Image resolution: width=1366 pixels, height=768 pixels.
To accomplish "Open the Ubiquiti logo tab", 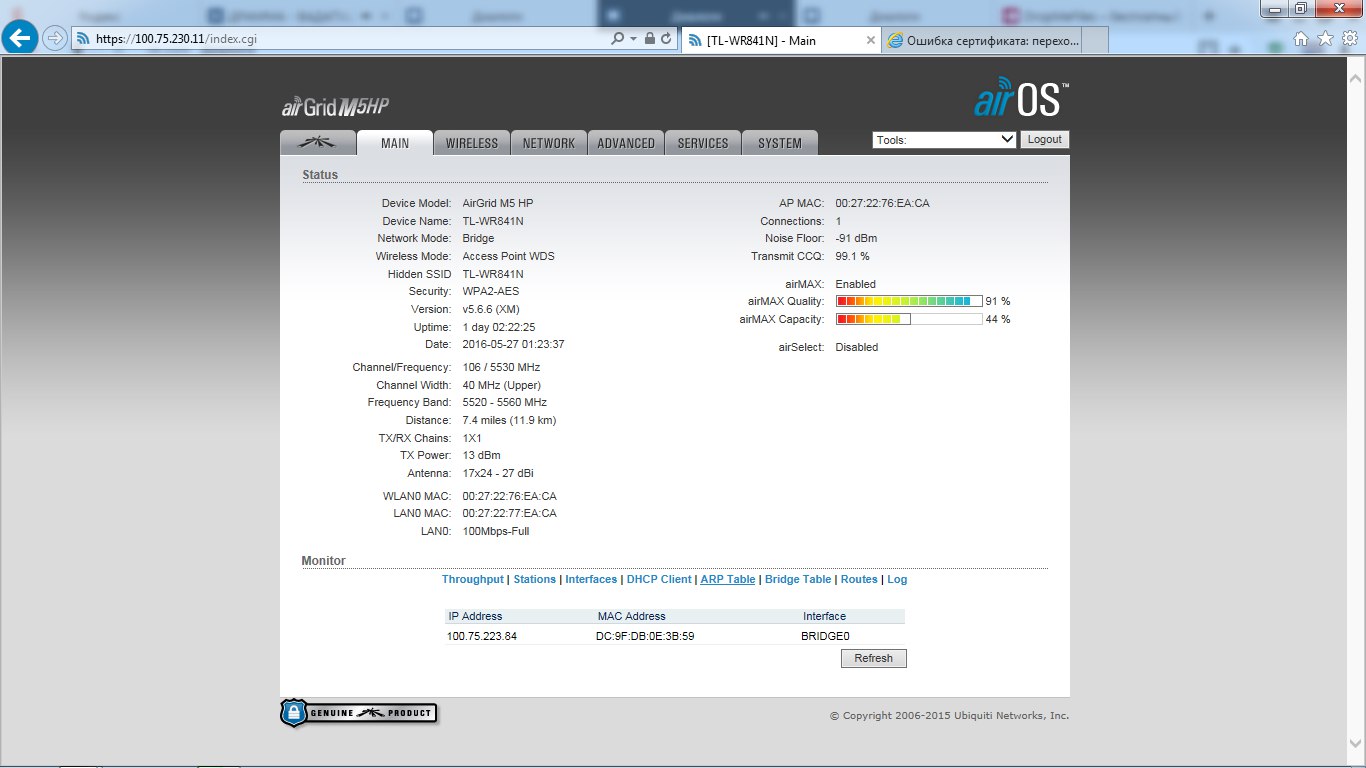I will point(318,143).
